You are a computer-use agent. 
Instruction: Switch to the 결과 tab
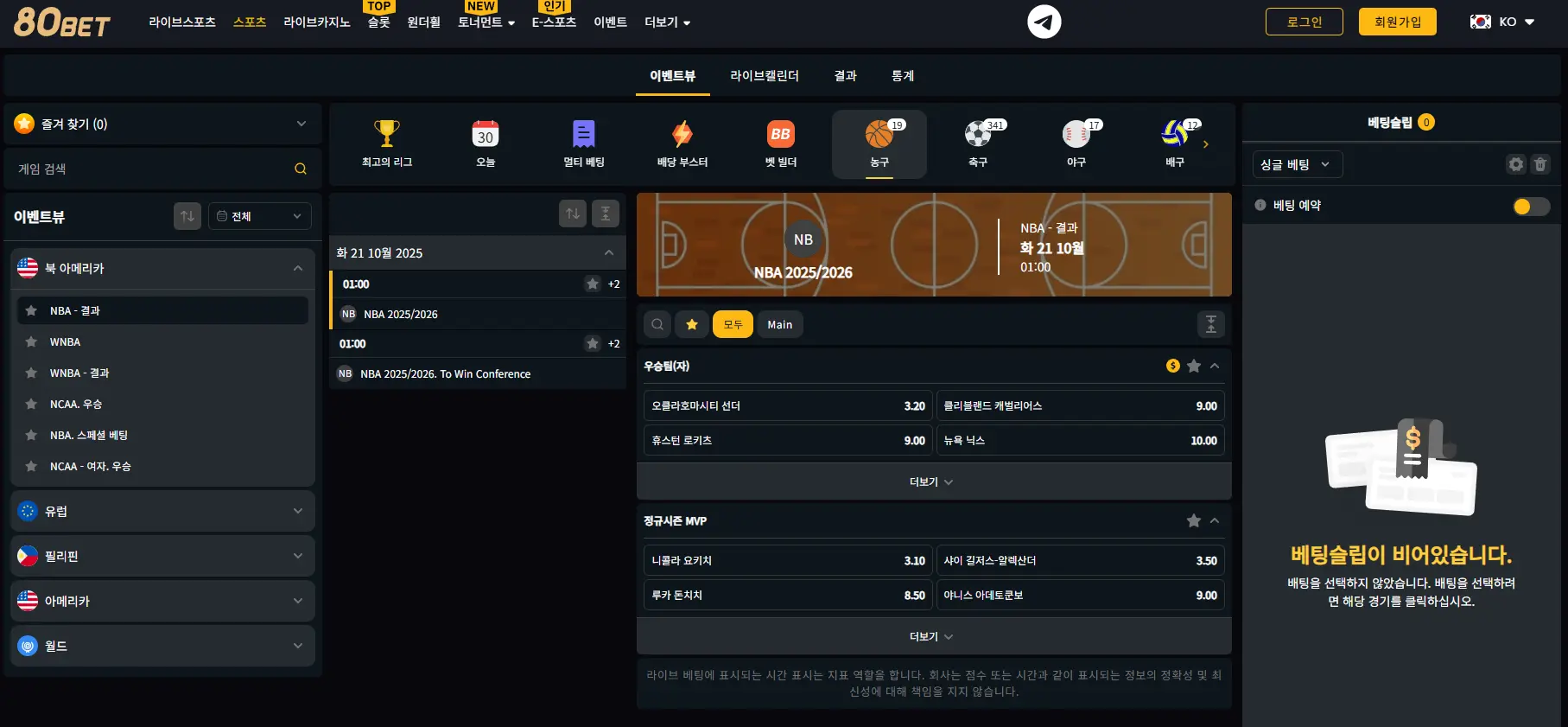[845, 76]
